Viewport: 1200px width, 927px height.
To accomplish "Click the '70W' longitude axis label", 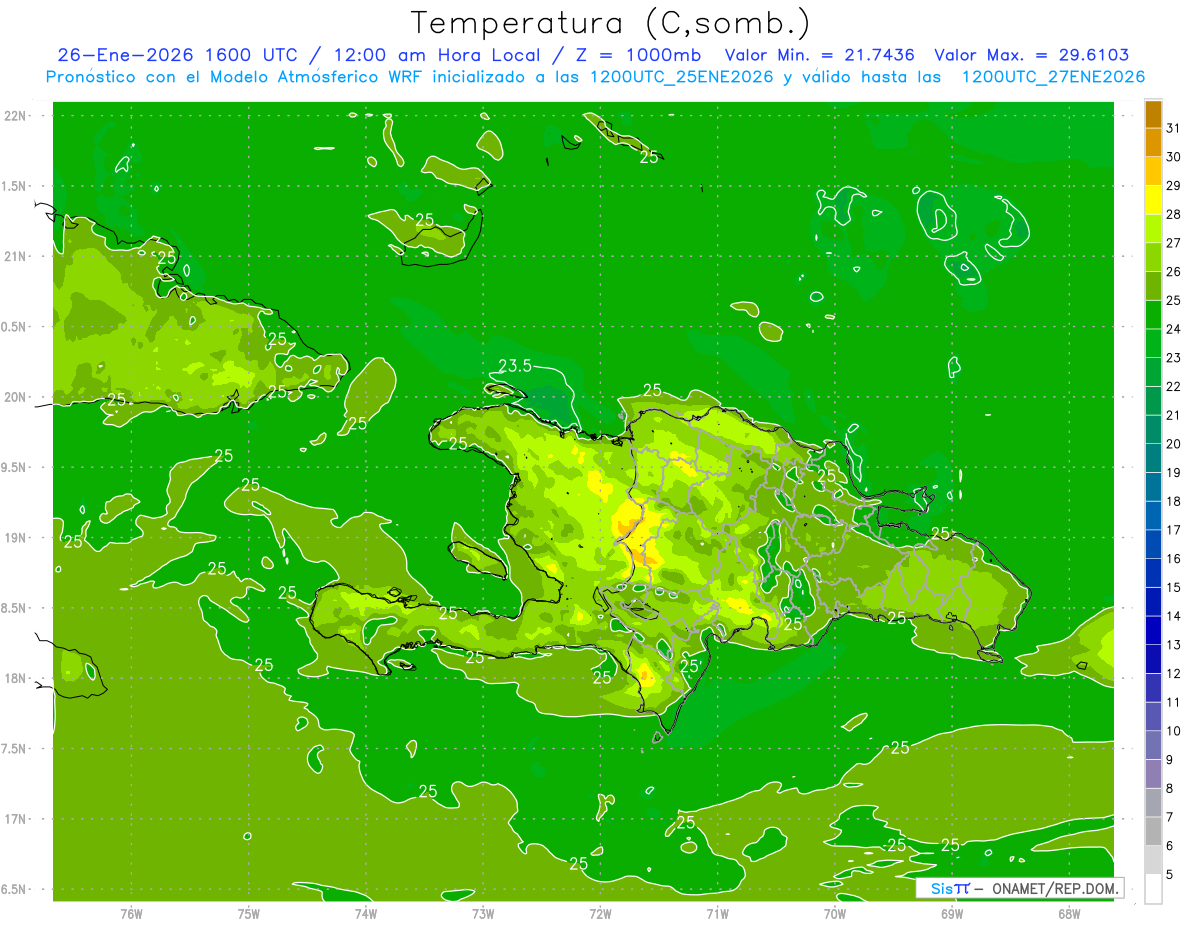I will [x=835, y=913].
